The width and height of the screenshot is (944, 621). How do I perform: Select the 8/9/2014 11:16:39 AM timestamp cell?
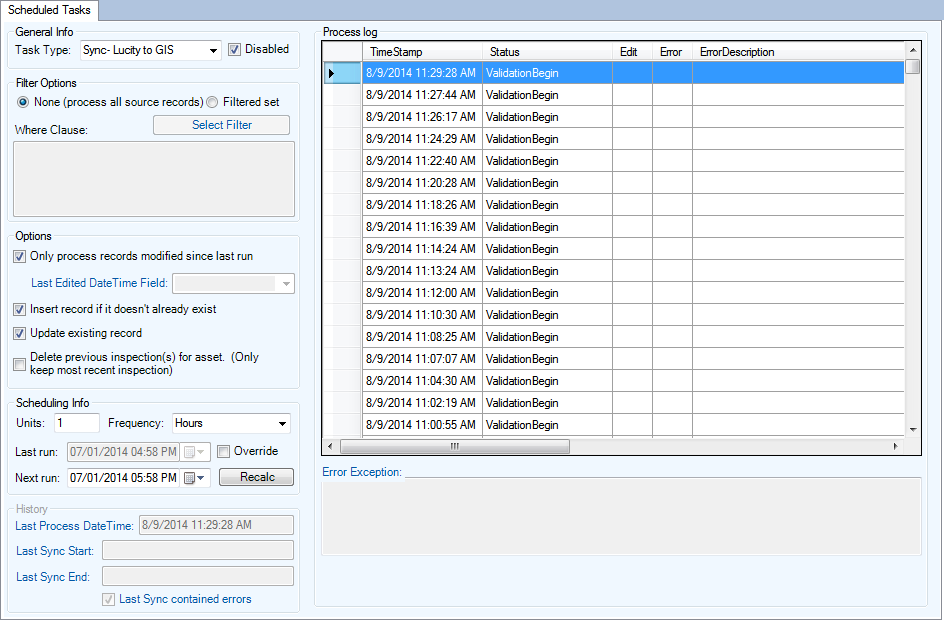pos(422,227)
